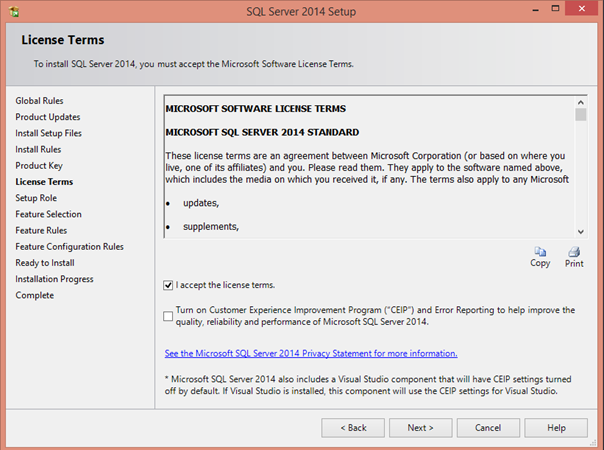Image resolution: width=604 pixels, height=450 pixels.
Task: Select Install Rules step in sidebar
Action: click(38, 149)
